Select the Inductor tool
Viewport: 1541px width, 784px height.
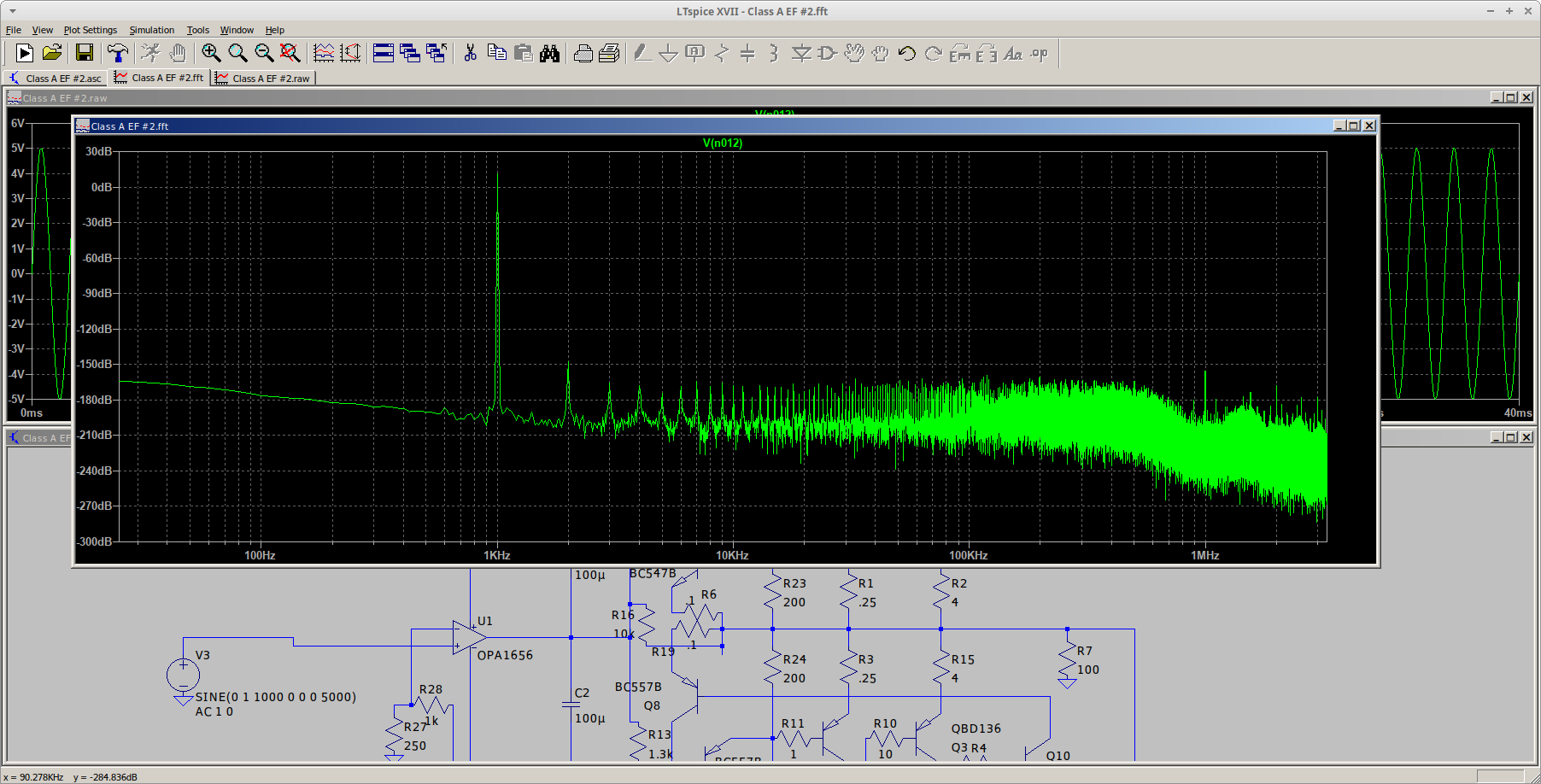click(774, 53)
